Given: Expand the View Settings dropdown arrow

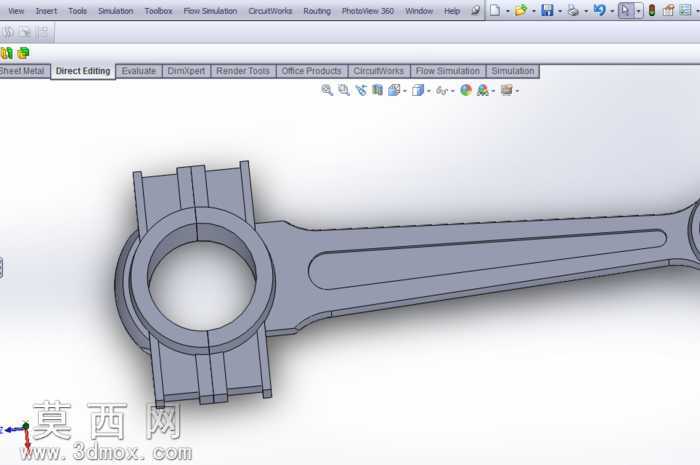Looking at the screenshot, I should (x=517, y=91).
